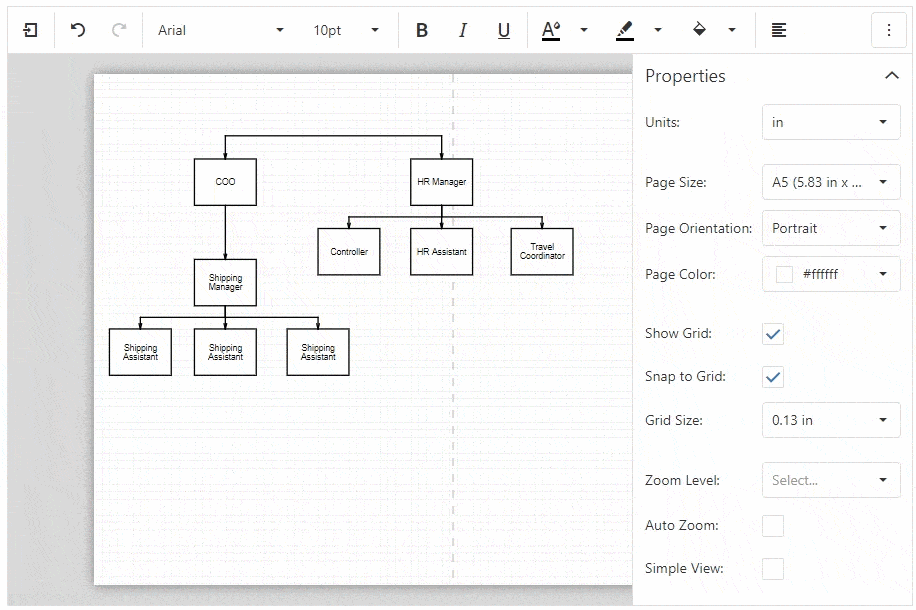This screenshot has width=916, height=610.
Task: Toggle italic text formatting
Action: pyautogui.click(x=463, y=30)
